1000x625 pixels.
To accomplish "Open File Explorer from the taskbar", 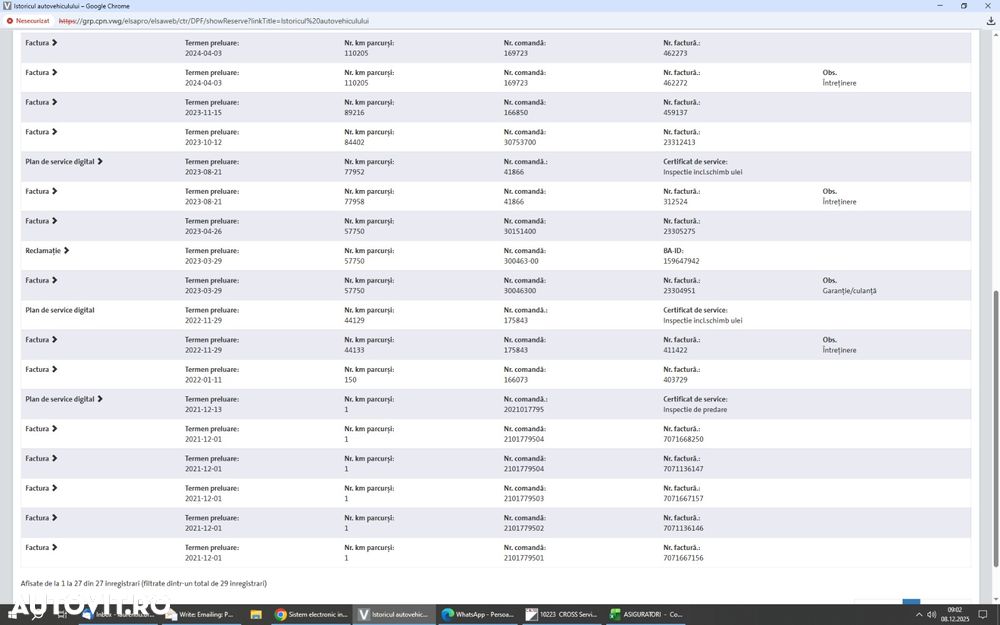I will [256, 615].
